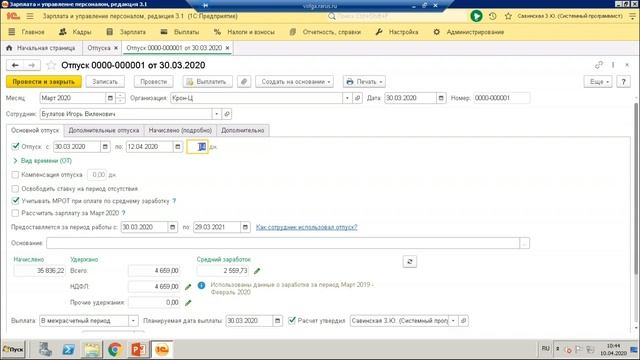Screen dimensions: 640x360
Task: Toggle the Отпуск checkbox
Action: coord(16,146)
